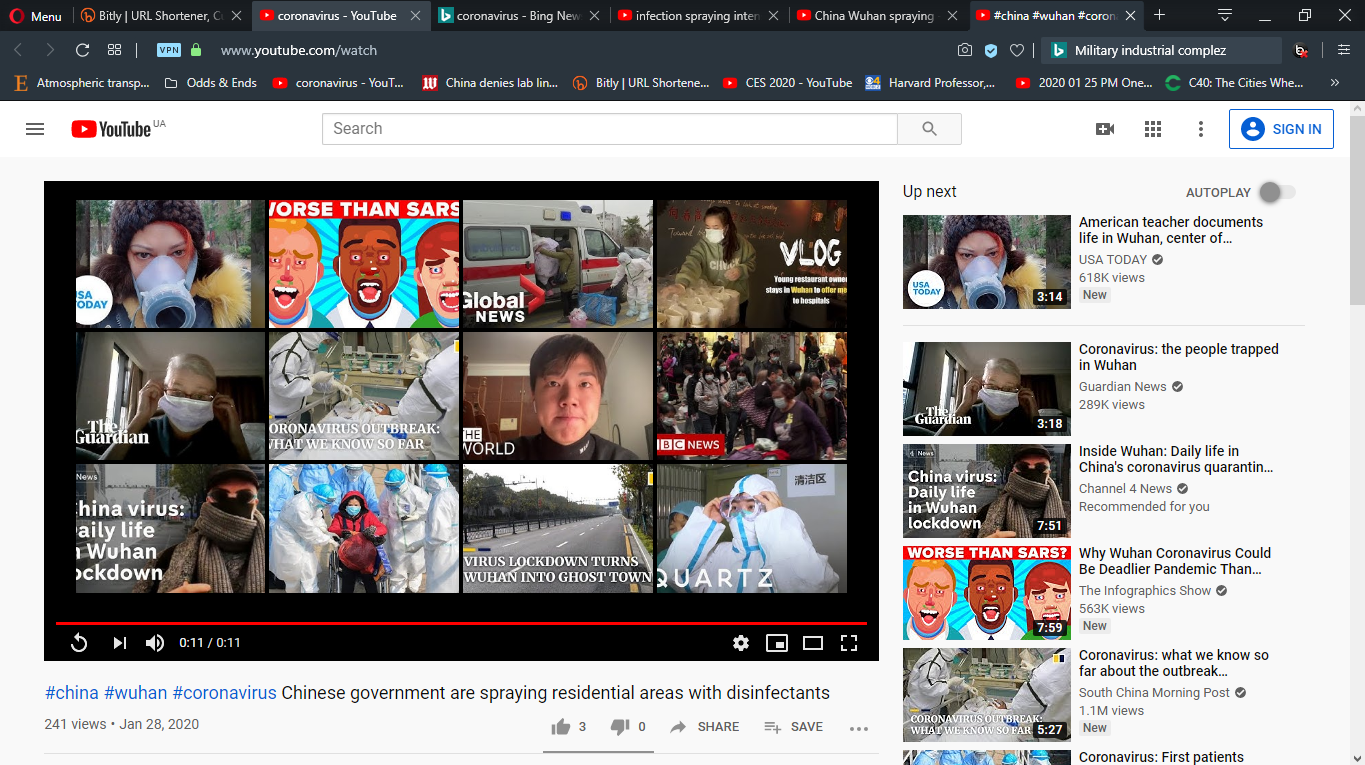Viewport: 1365px width, 765px height.
Task: Switch to the infection spraying tab
Action: pyautogui.click(x=697, y=16)
